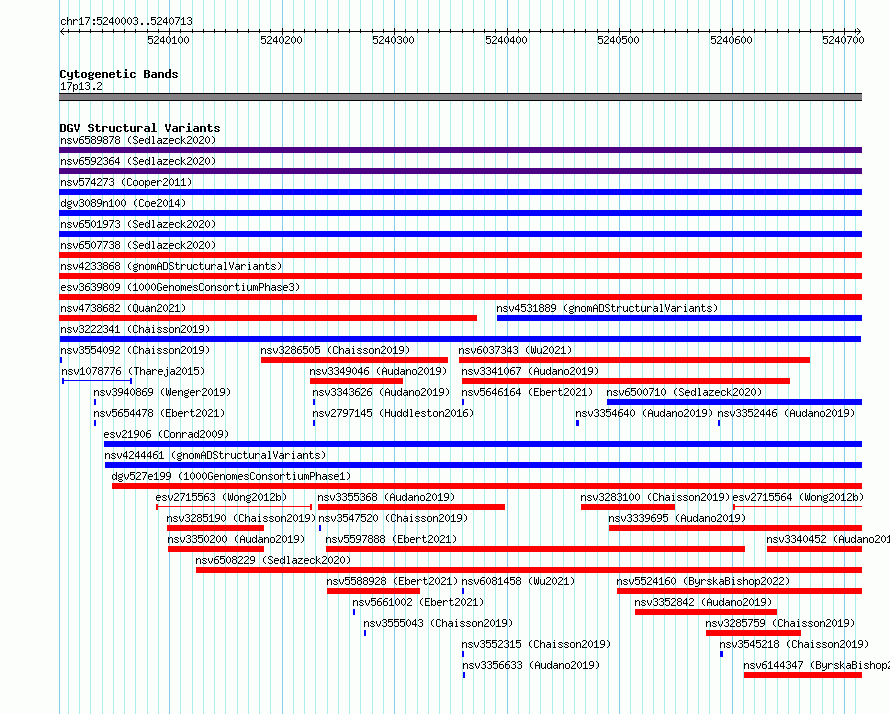Select nsv6037343 (Wu2021) label
The width and height of the screenshot is (890, 714).
[x=515, y=350]
